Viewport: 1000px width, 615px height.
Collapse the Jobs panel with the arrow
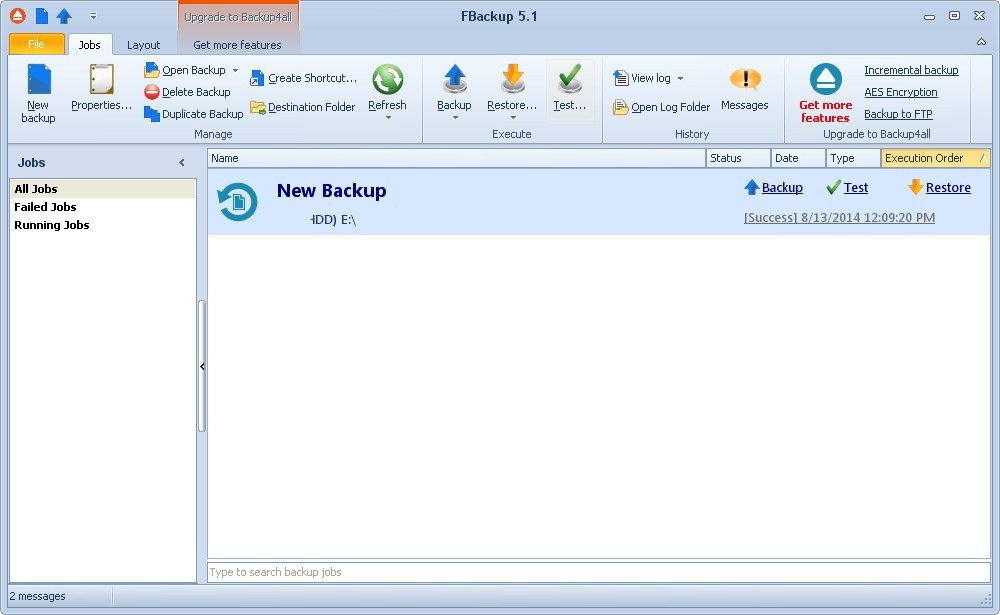click(182, 163)
